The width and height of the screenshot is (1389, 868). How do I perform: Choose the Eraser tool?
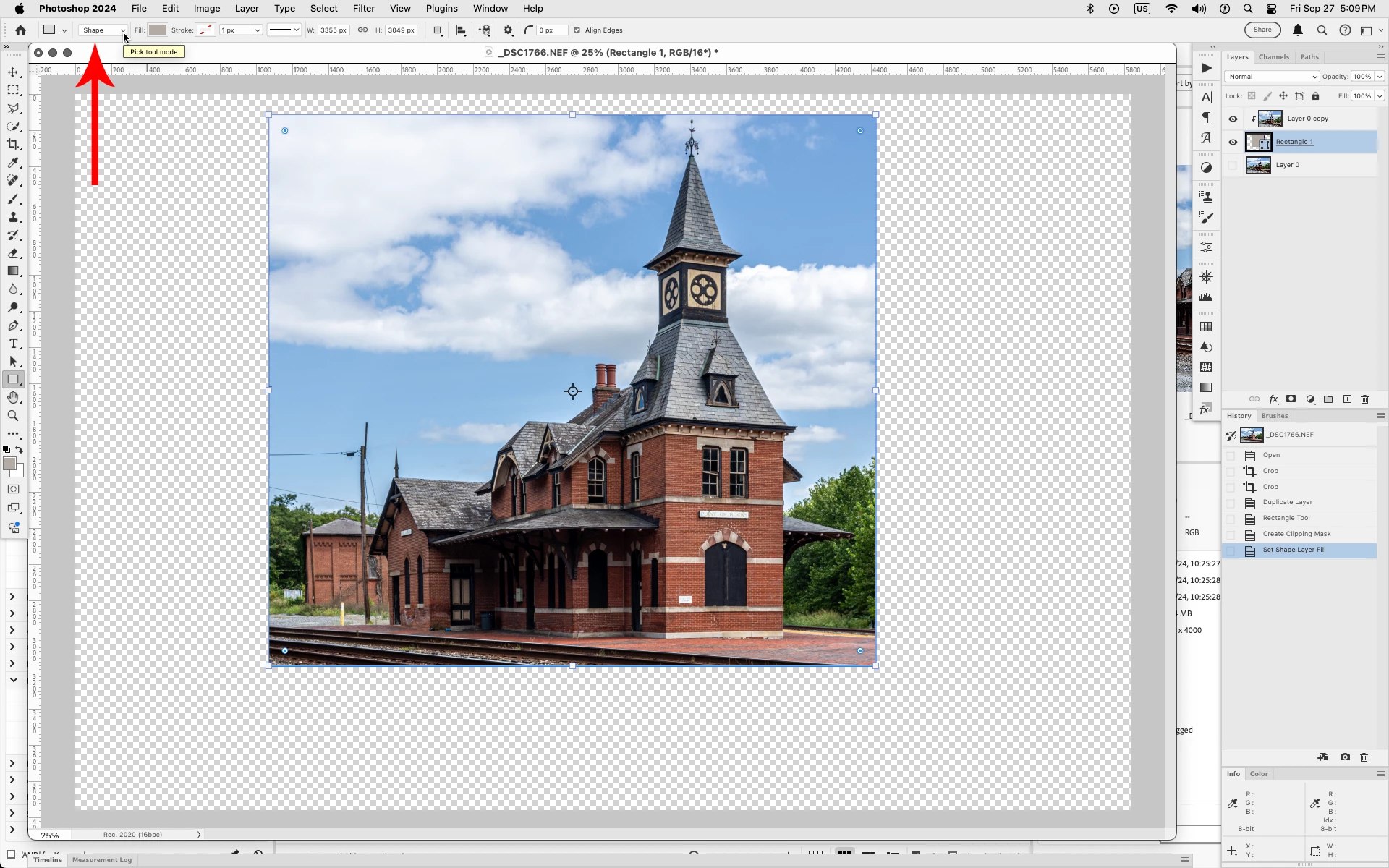tap(14, 253)
